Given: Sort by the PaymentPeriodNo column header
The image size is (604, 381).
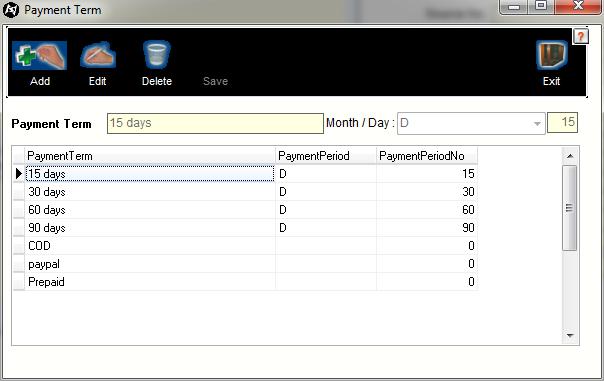Looking at the screenshot, I should pos(427,156).
